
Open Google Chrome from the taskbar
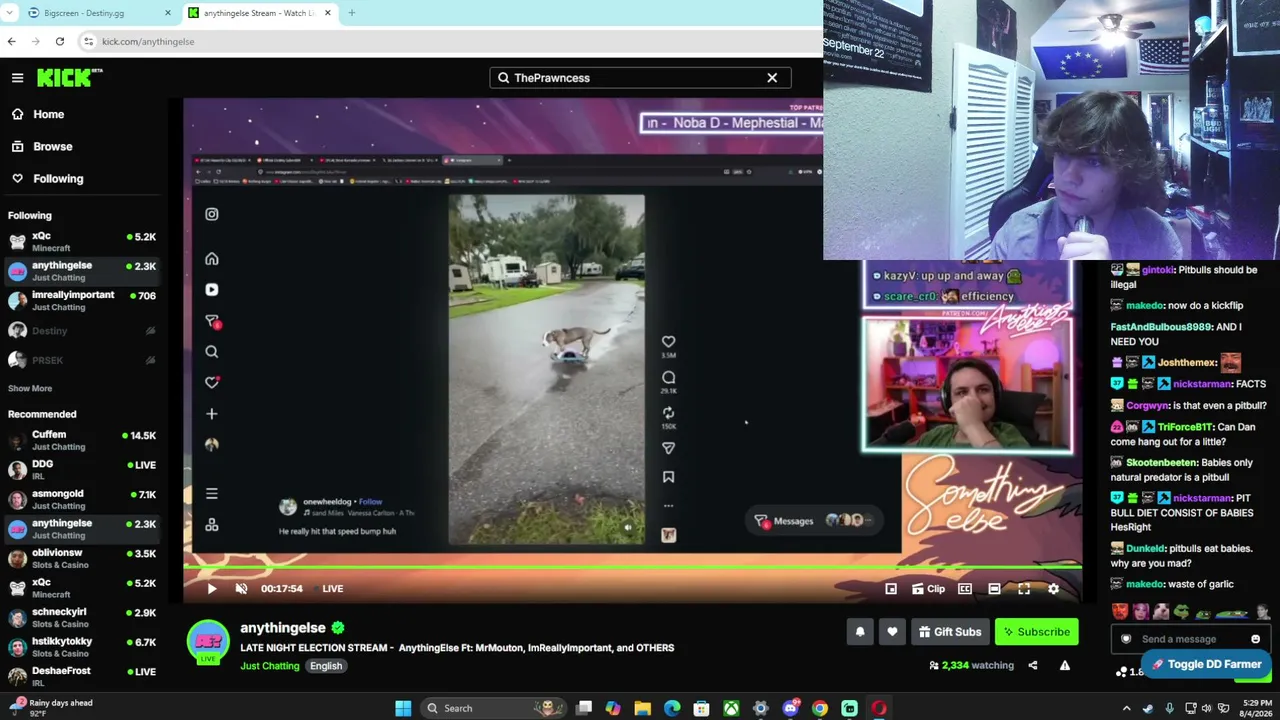click(820, 708)
